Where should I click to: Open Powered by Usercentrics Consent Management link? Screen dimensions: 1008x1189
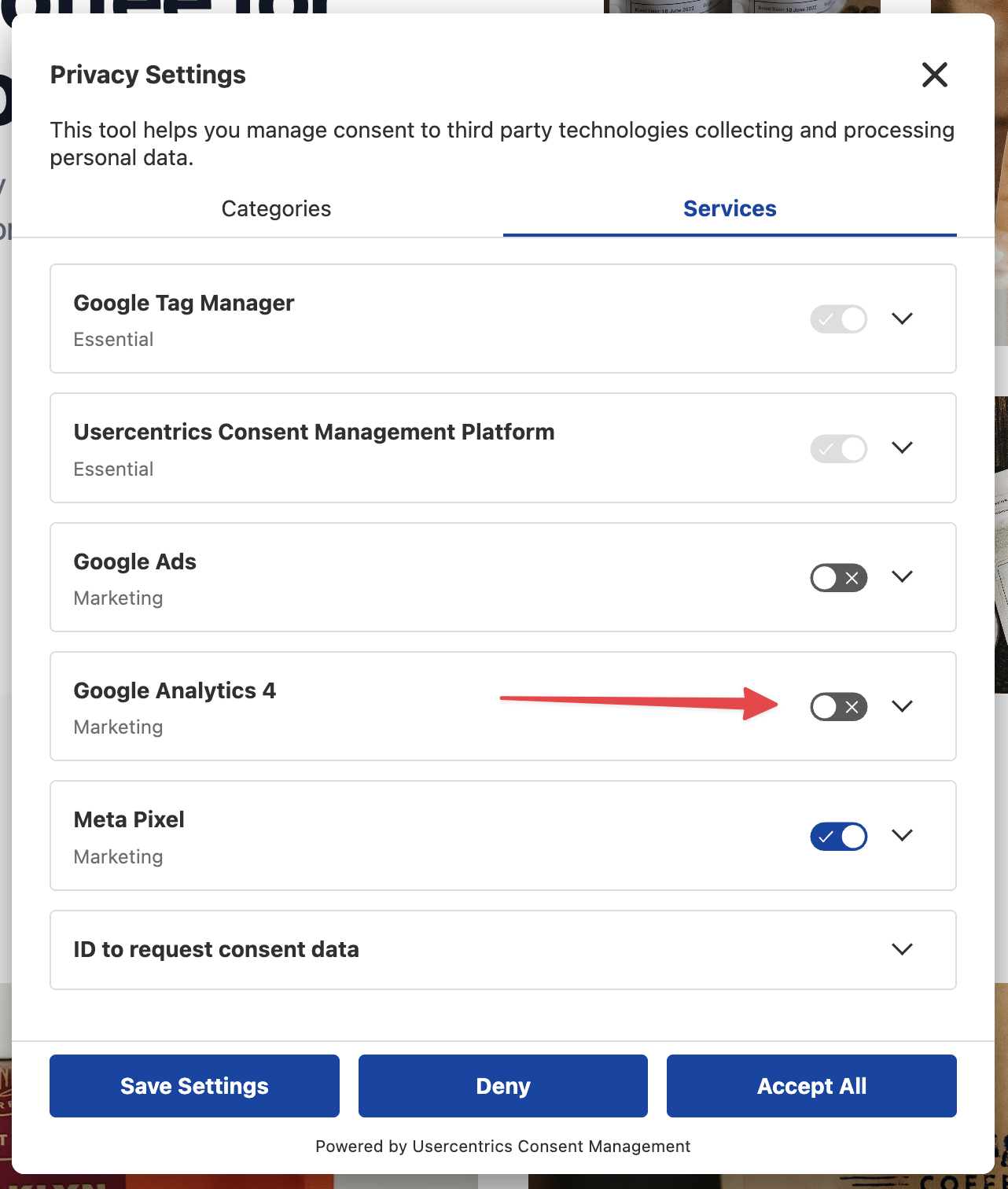coord(503,1147)
